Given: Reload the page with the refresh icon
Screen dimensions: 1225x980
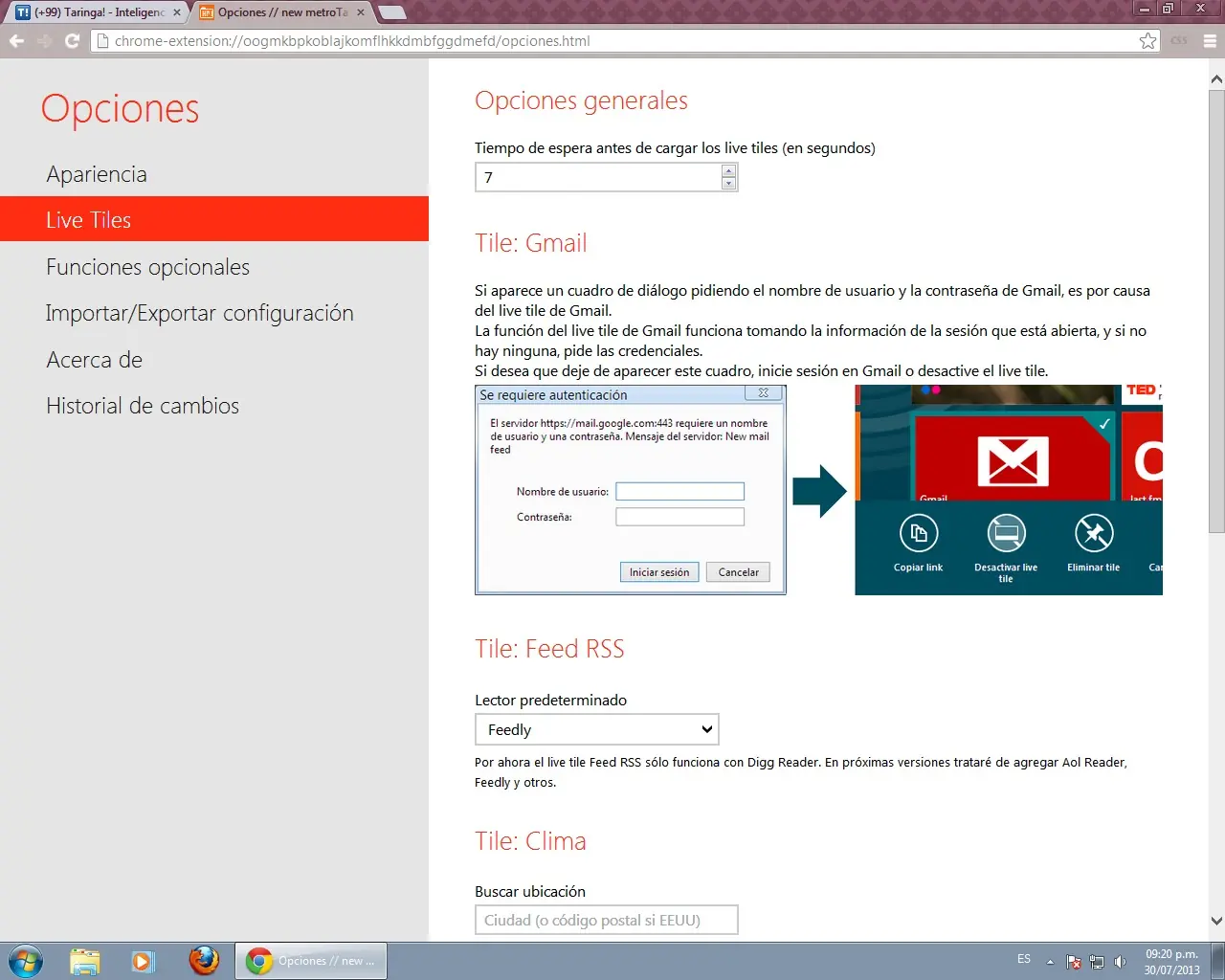Looking at the screenshot, I should pos(72,41).
